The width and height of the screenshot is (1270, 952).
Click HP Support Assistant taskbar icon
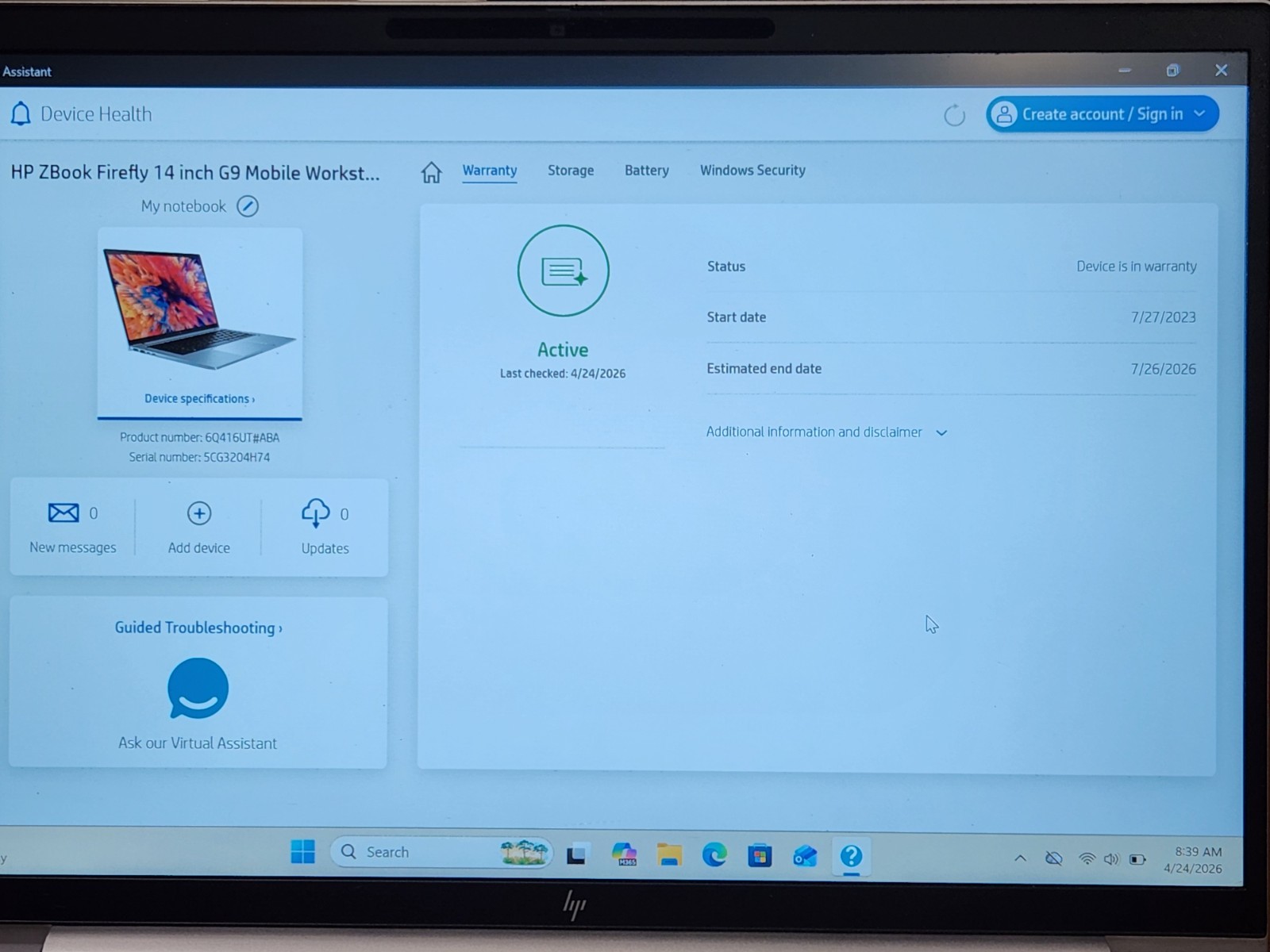click(851, 856)
